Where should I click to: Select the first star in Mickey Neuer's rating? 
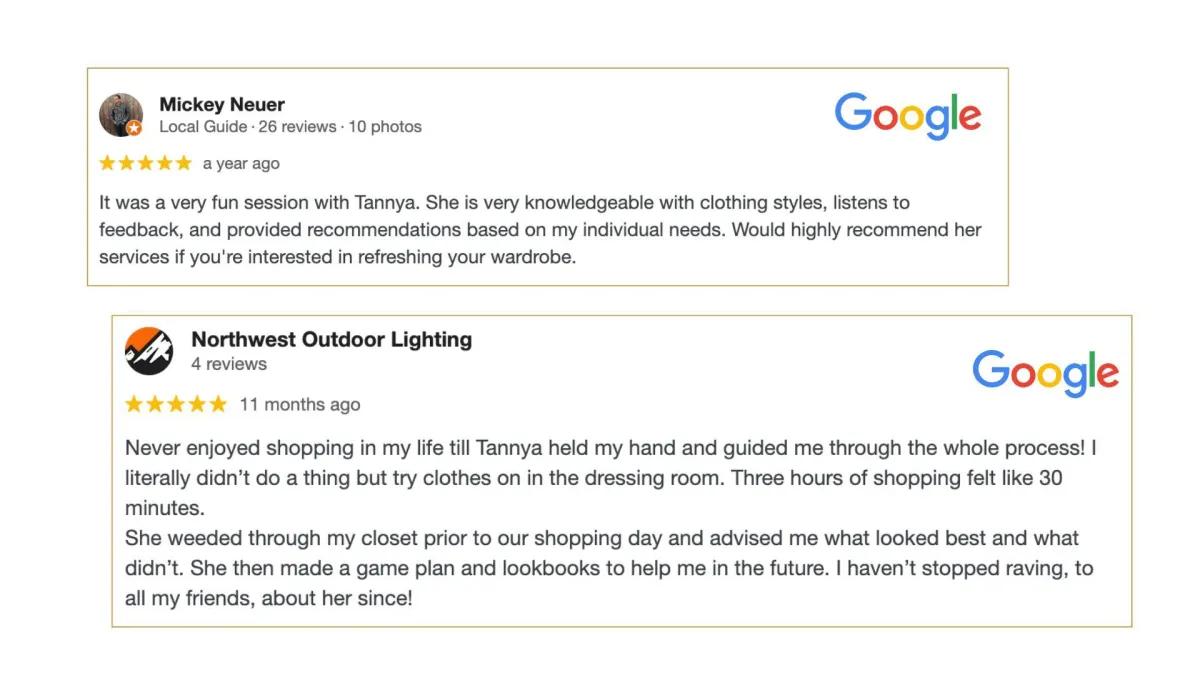click(108, 163)
